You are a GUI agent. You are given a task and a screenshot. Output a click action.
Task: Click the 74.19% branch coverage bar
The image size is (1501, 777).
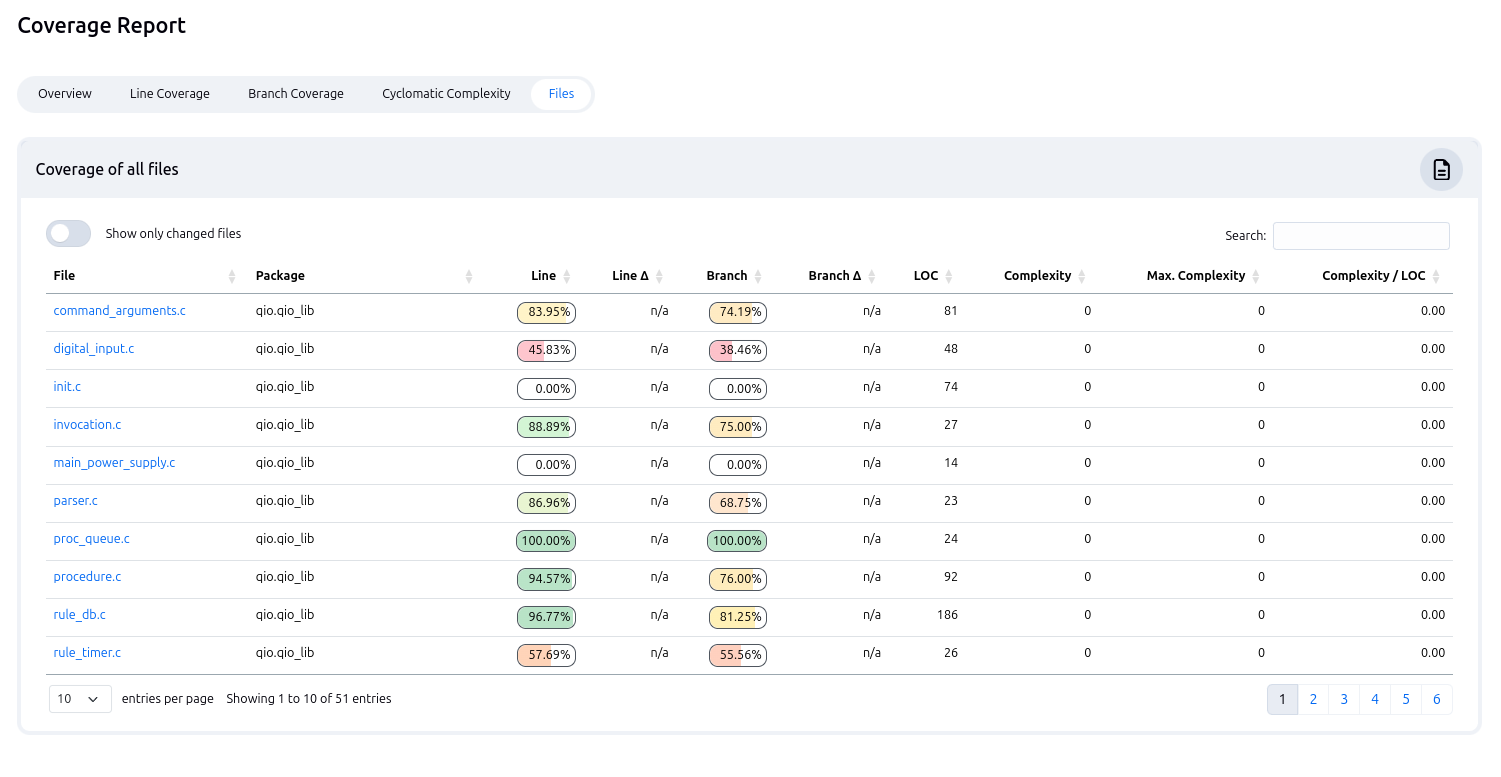(x=737, y=312)
